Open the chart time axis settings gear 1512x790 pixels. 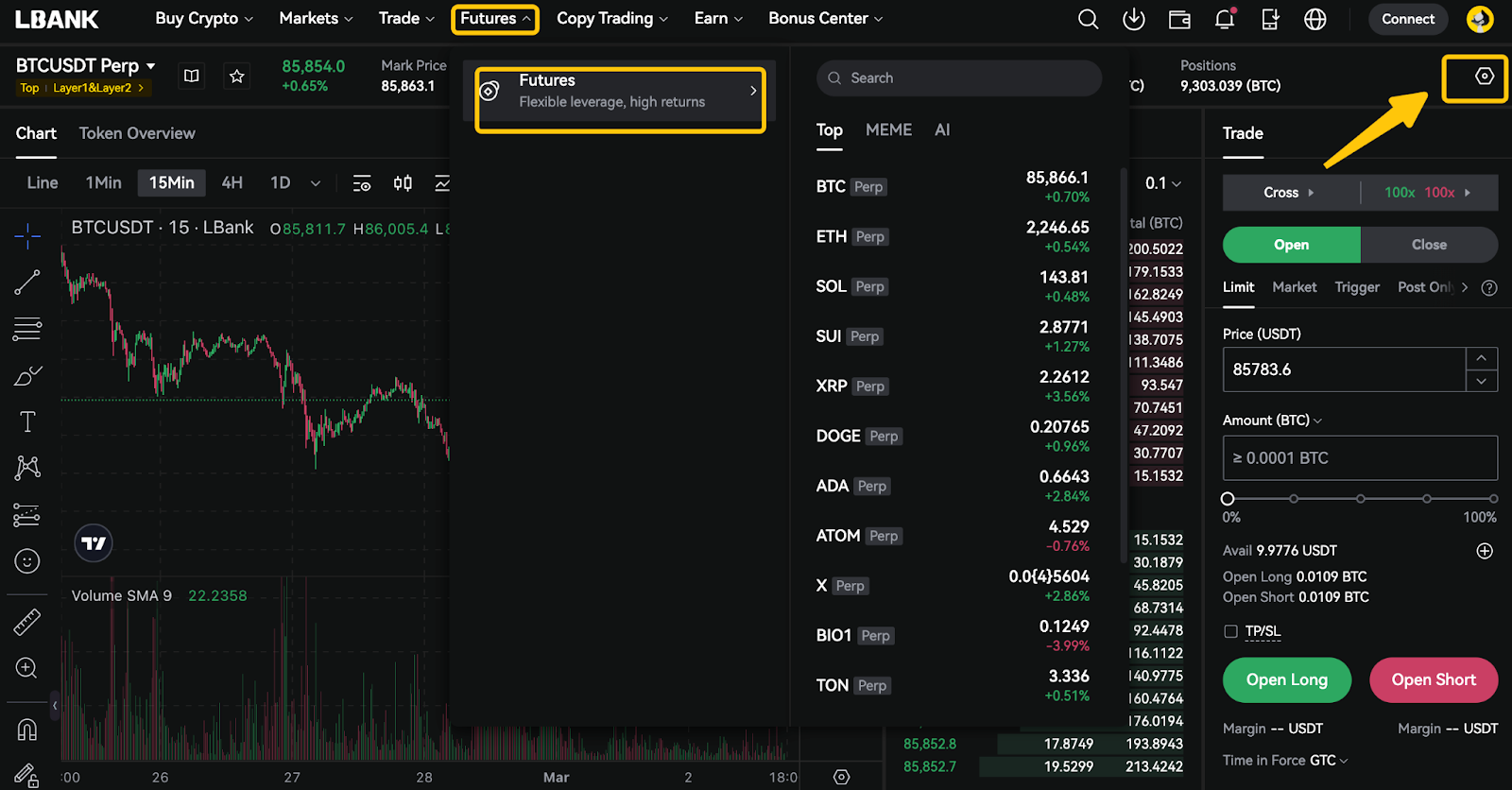(x=842, y=777)
